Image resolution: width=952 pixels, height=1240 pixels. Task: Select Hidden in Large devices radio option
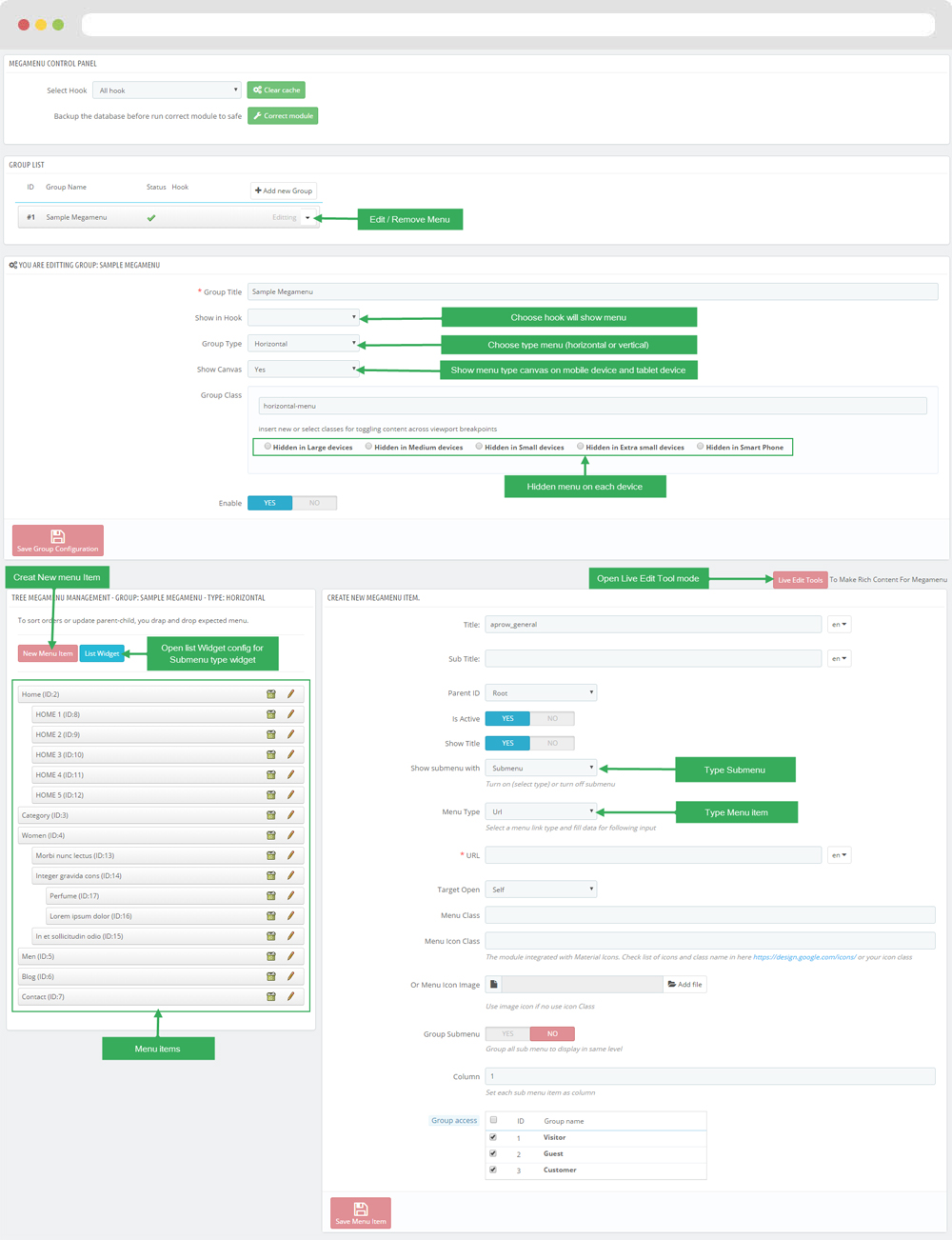268,446
